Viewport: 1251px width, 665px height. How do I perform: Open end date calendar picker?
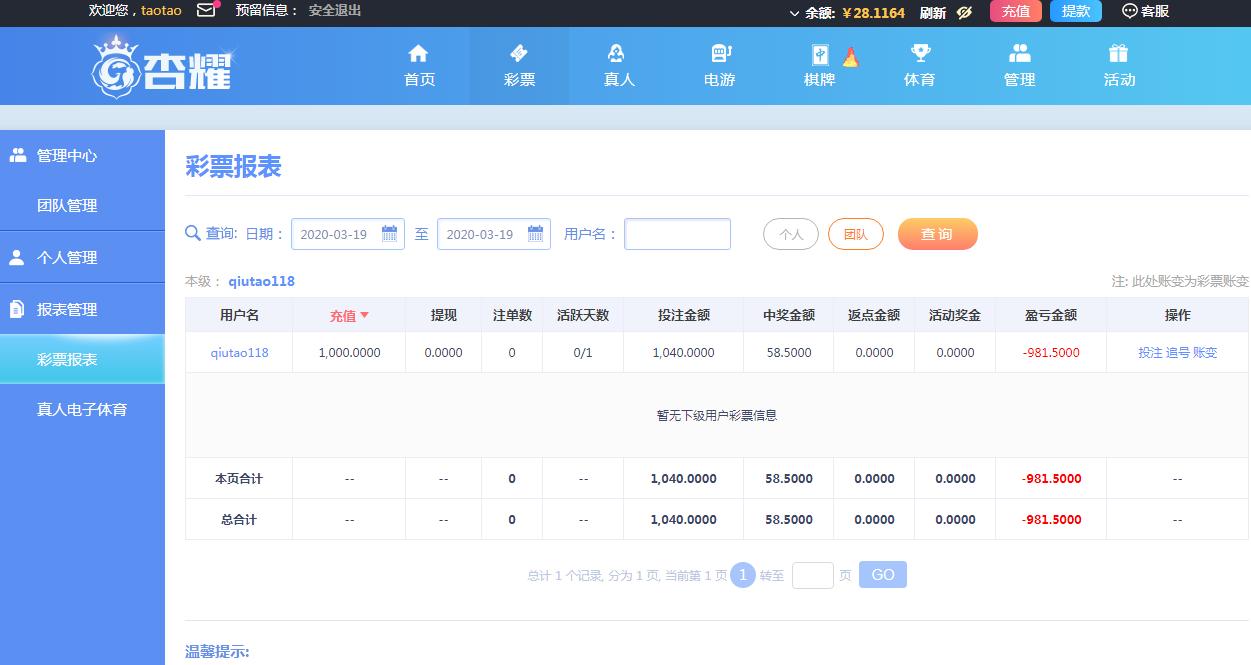[x=536, y=234]
